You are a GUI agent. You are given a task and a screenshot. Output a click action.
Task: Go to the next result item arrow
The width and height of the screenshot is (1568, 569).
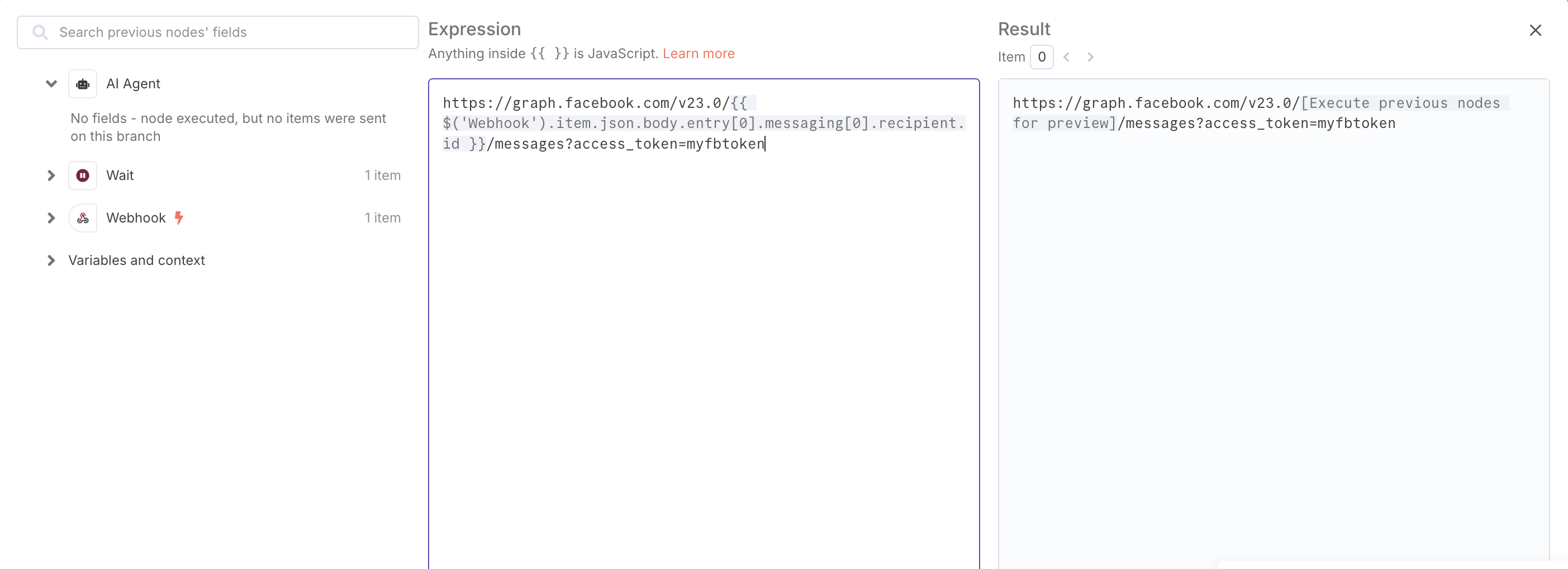[1090, 56]
